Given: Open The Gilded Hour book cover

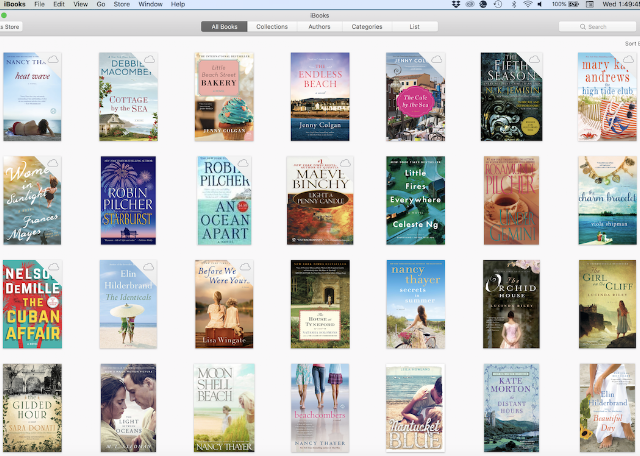Looking at the screenshot, I should click(x=32, y=408).
